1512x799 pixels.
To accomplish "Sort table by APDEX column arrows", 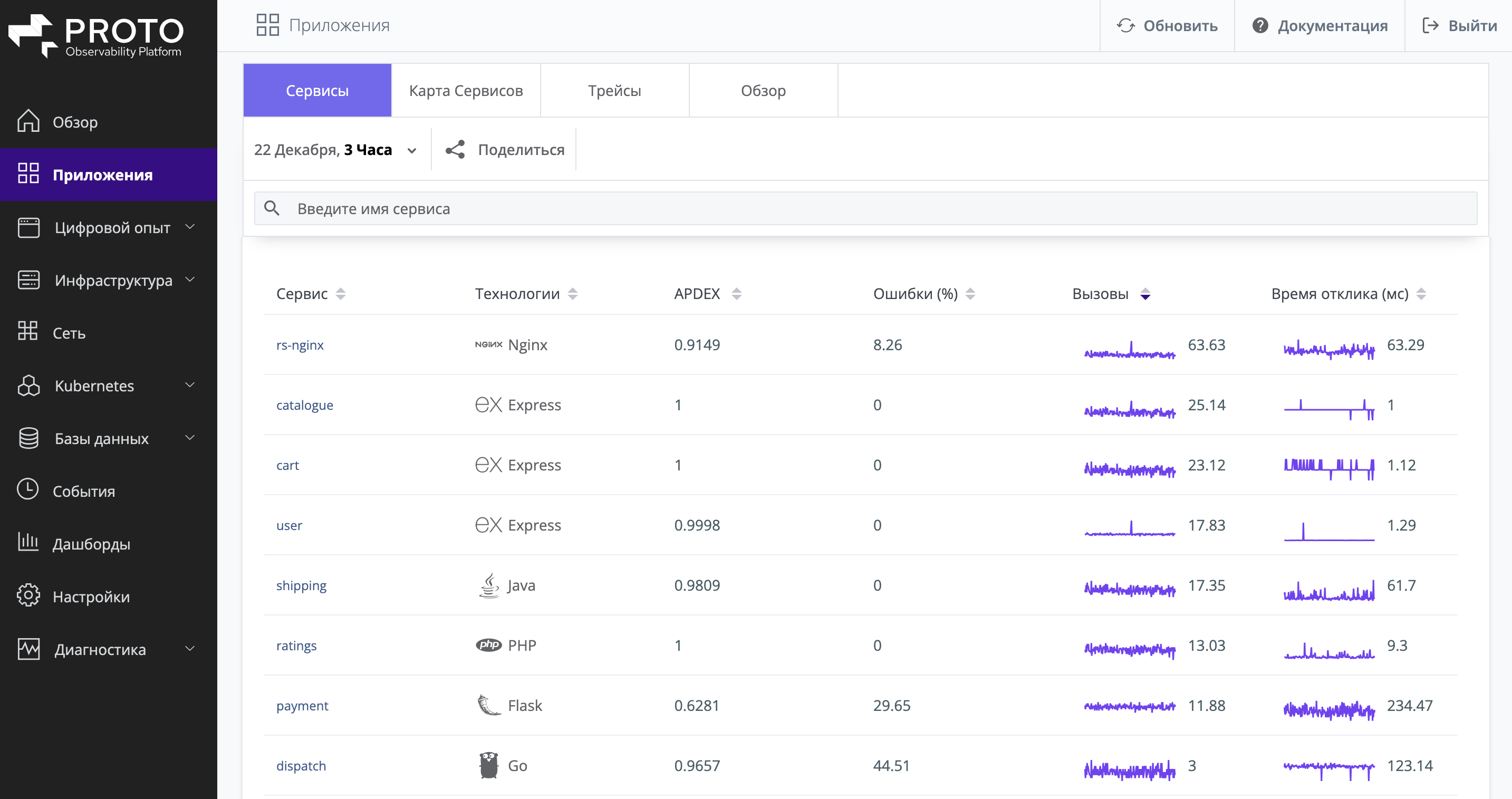I will click(737, 294).
